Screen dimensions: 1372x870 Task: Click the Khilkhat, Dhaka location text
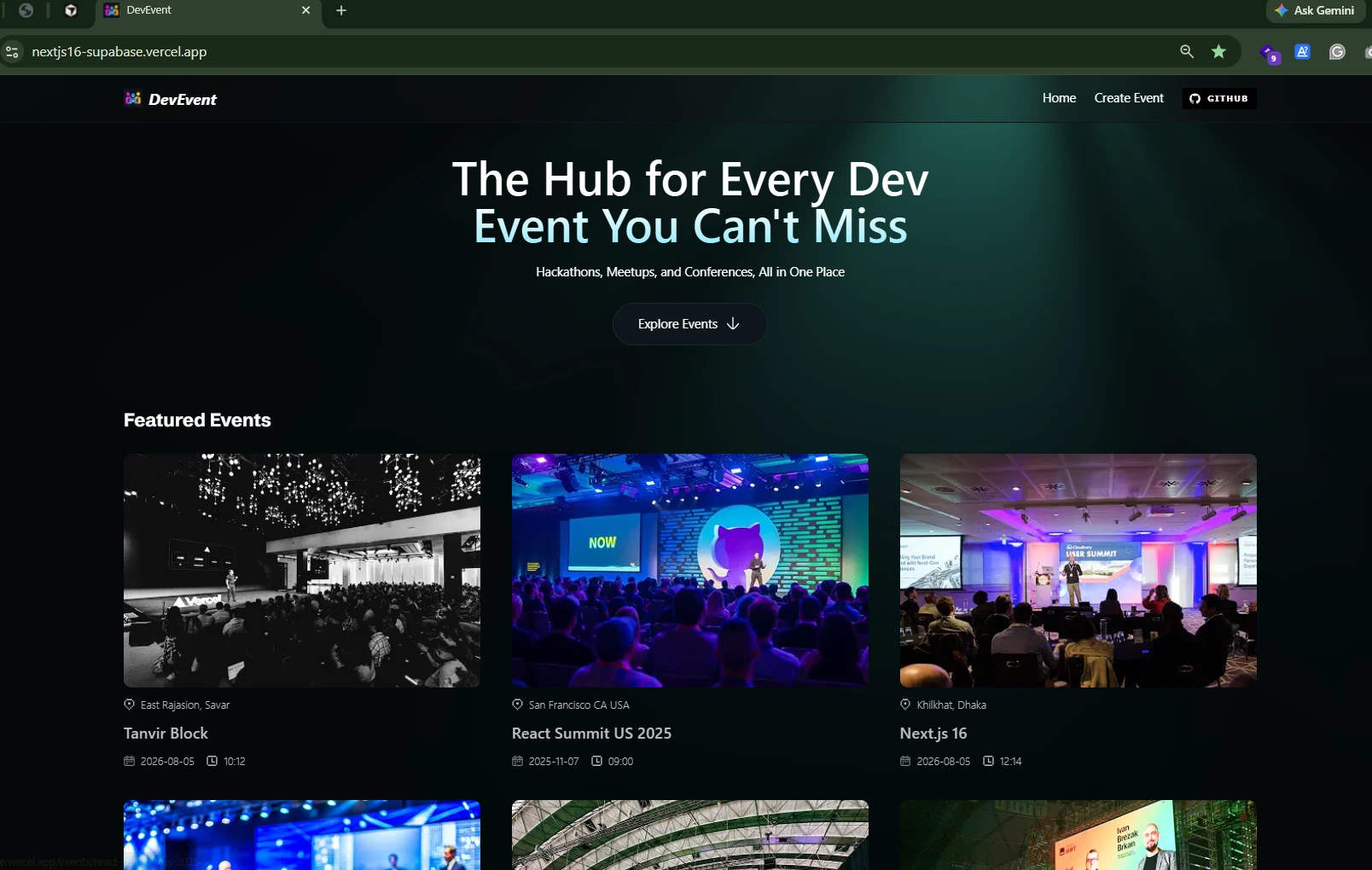[x=951, y=705]
